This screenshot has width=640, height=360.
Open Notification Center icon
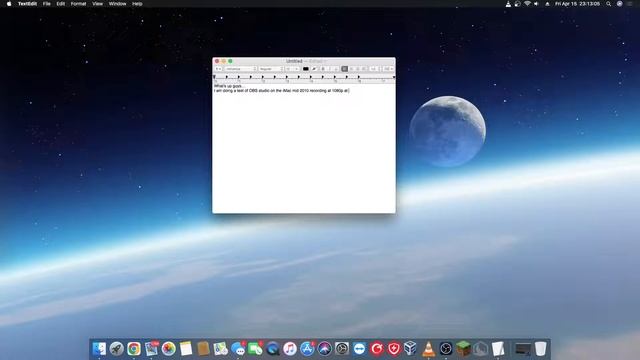pos(630,4)
